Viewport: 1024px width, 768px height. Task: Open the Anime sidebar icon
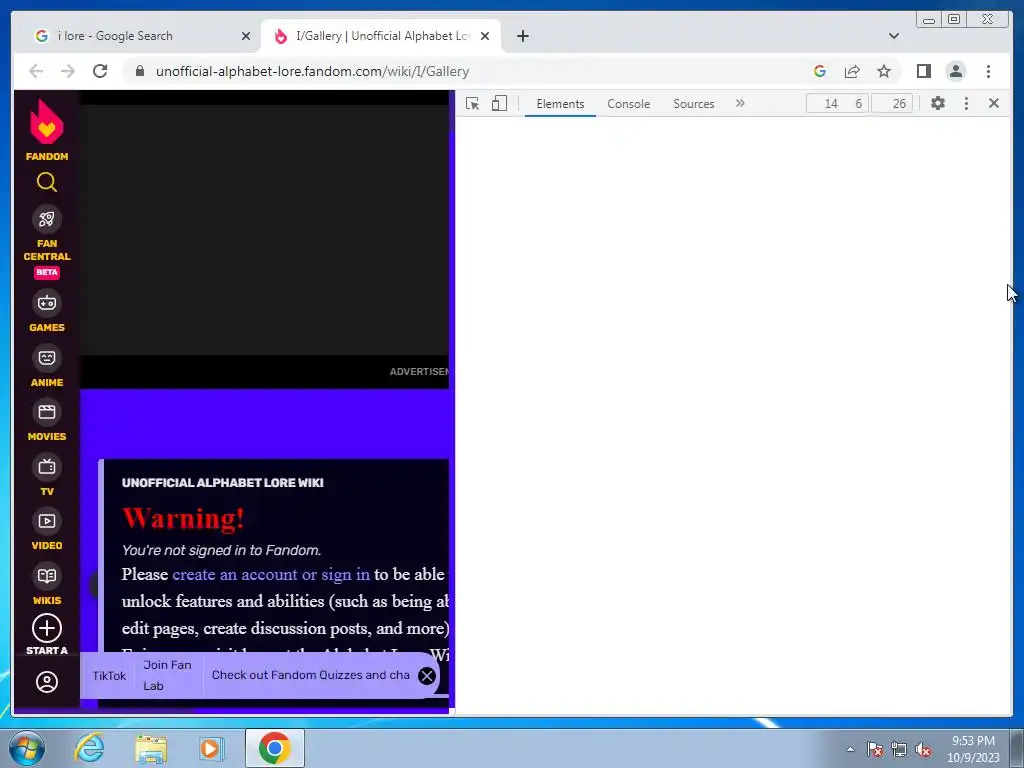[46, 358]
